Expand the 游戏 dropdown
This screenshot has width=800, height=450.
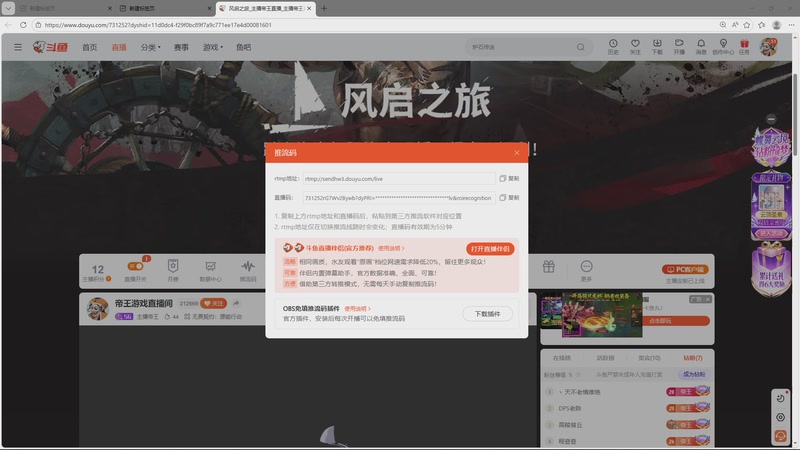tap(212, 47)
